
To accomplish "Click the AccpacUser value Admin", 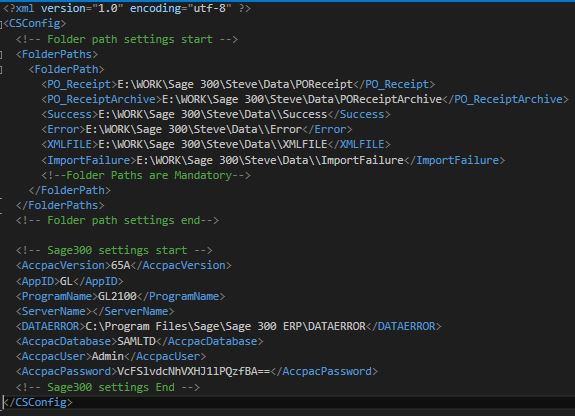I will pos(108,356).
